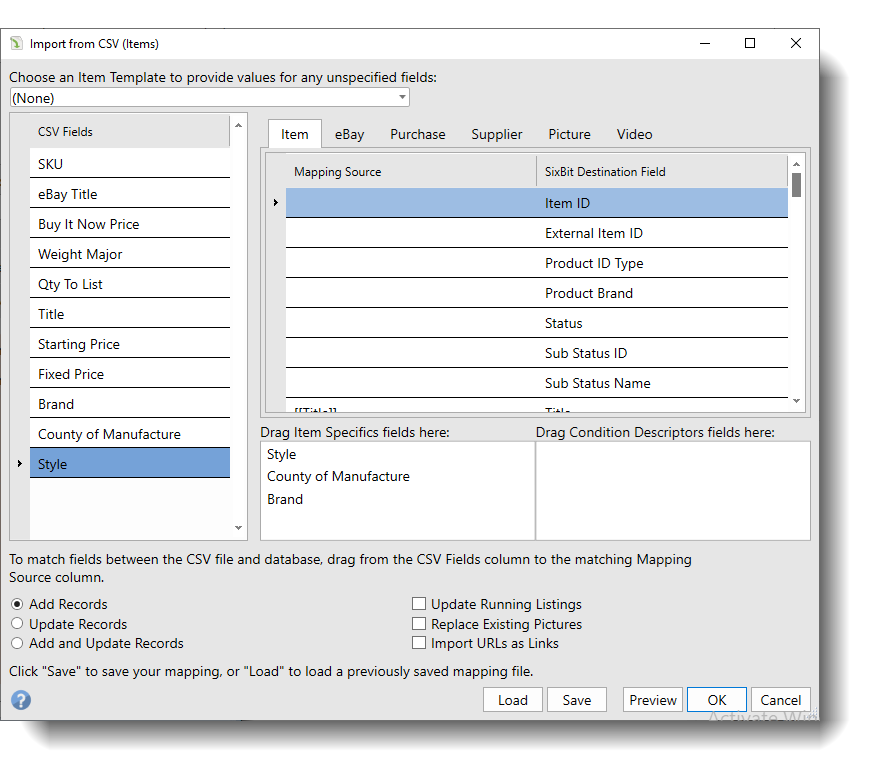Click the Load button
The image size is (870, 771).
513,700
